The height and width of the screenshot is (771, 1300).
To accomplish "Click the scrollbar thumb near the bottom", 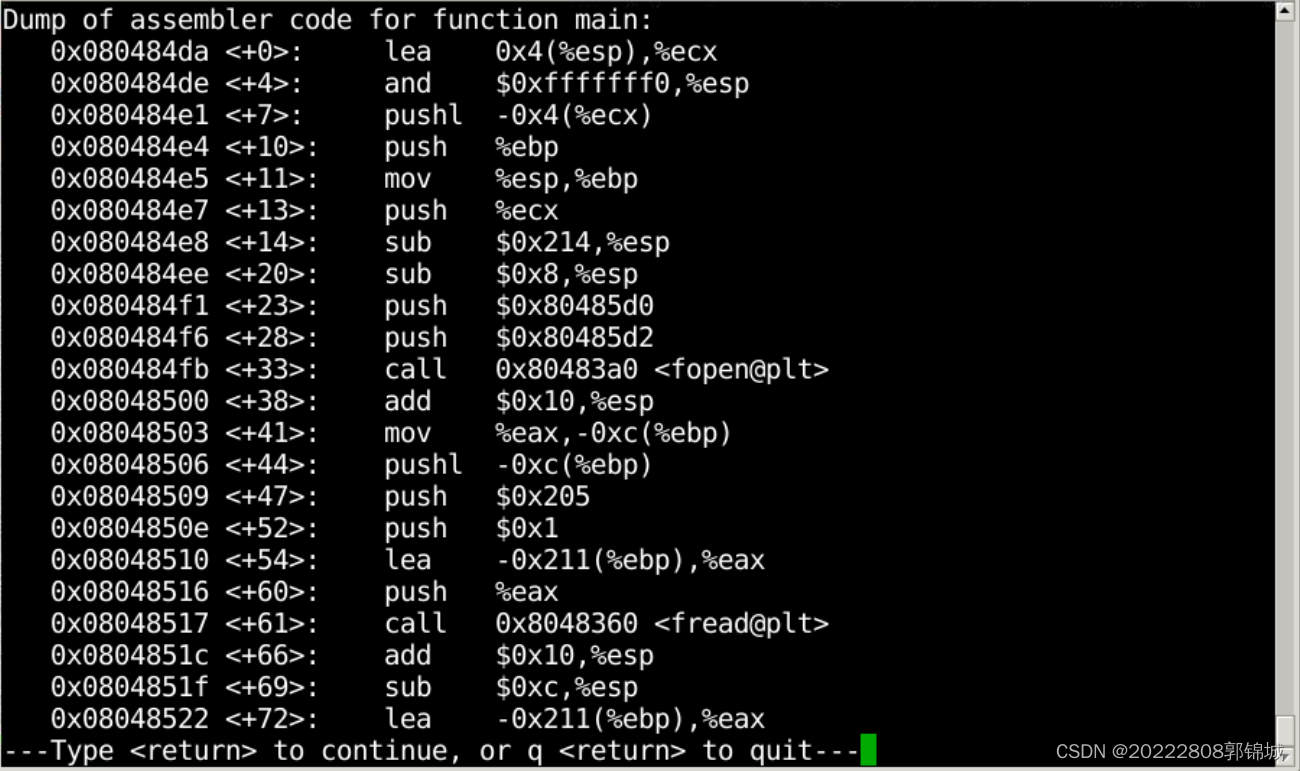I will [x=1286, y=731].
